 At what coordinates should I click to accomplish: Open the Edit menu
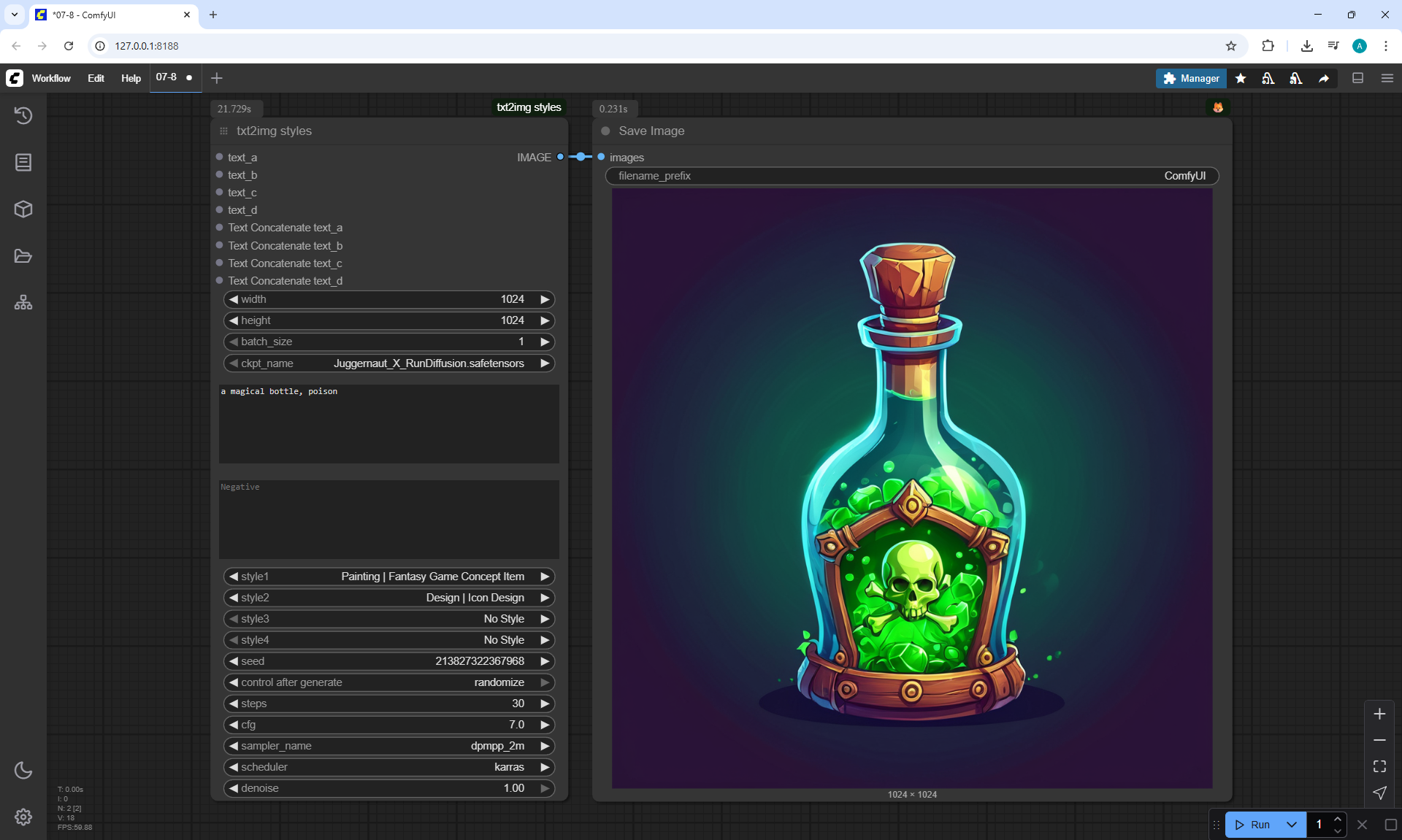pos(96,78)
